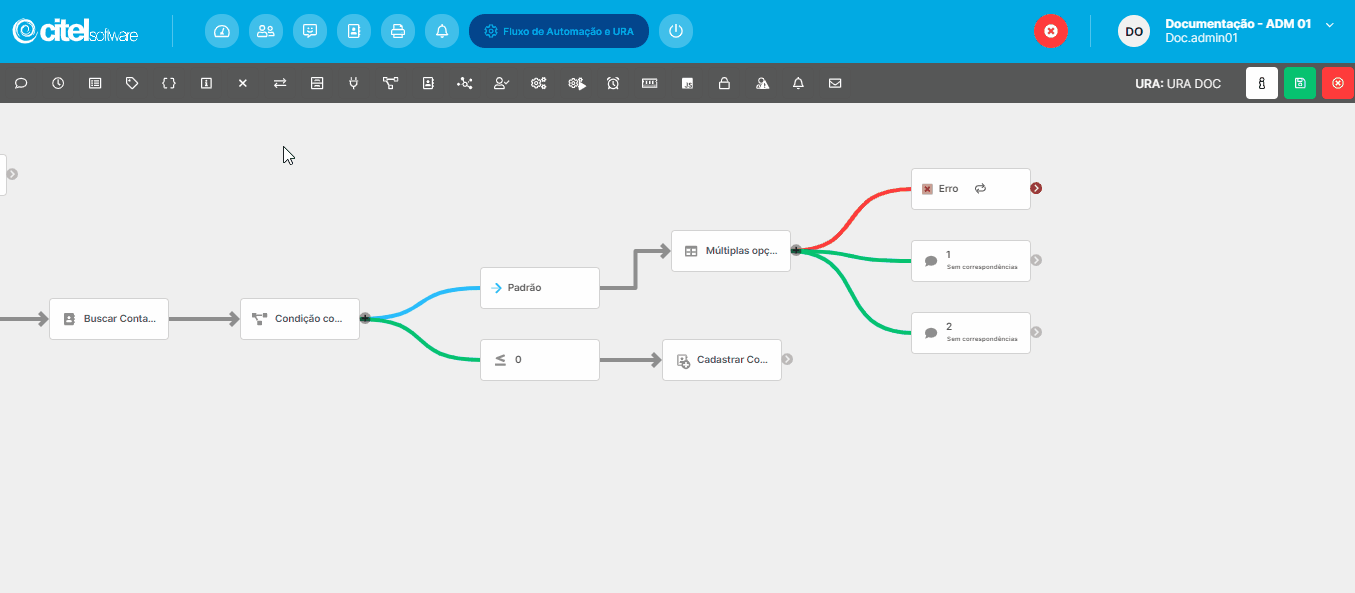
Task: Select option node 1 Sem correspondências
Action: (x=971, y=261)
